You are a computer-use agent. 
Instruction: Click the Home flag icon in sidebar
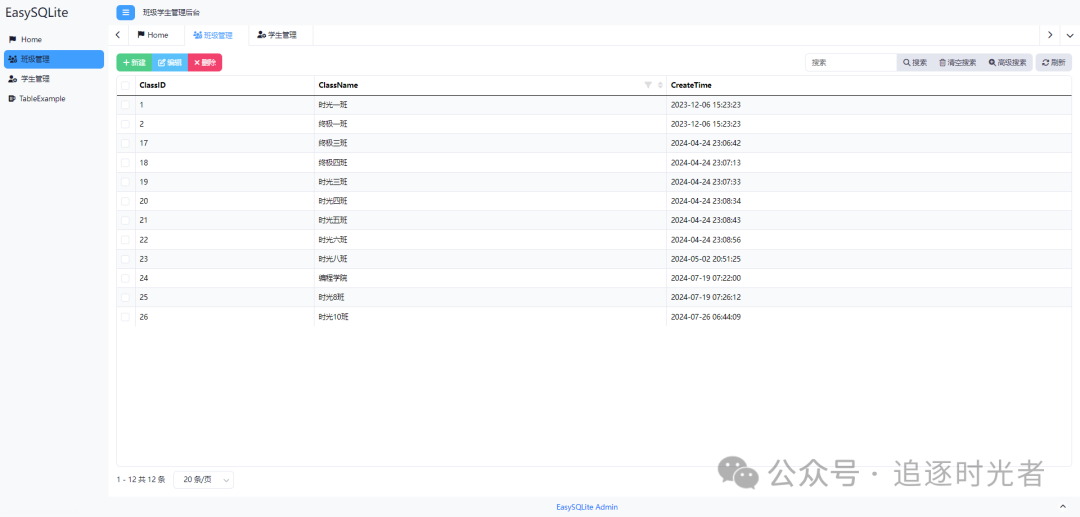(x=12, y=39)
